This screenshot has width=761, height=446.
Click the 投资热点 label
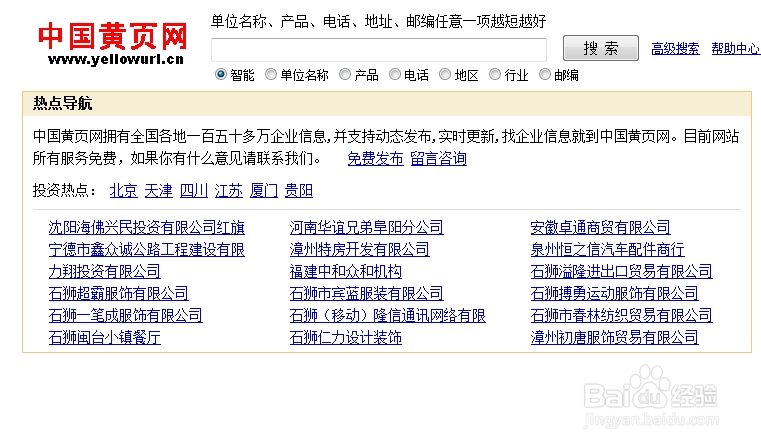click(x=64, y=191)
